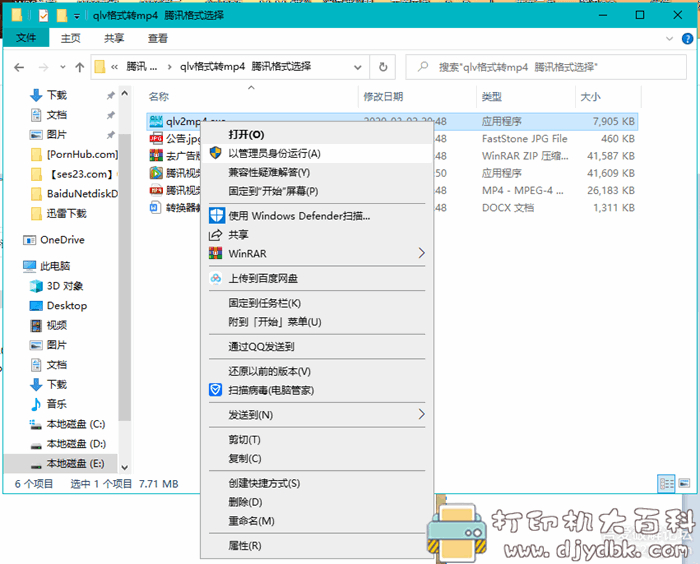This screenshot has width=700, height=564.
Task: Open pinned 文档 in quick access
Action: [x=57, y=115]
